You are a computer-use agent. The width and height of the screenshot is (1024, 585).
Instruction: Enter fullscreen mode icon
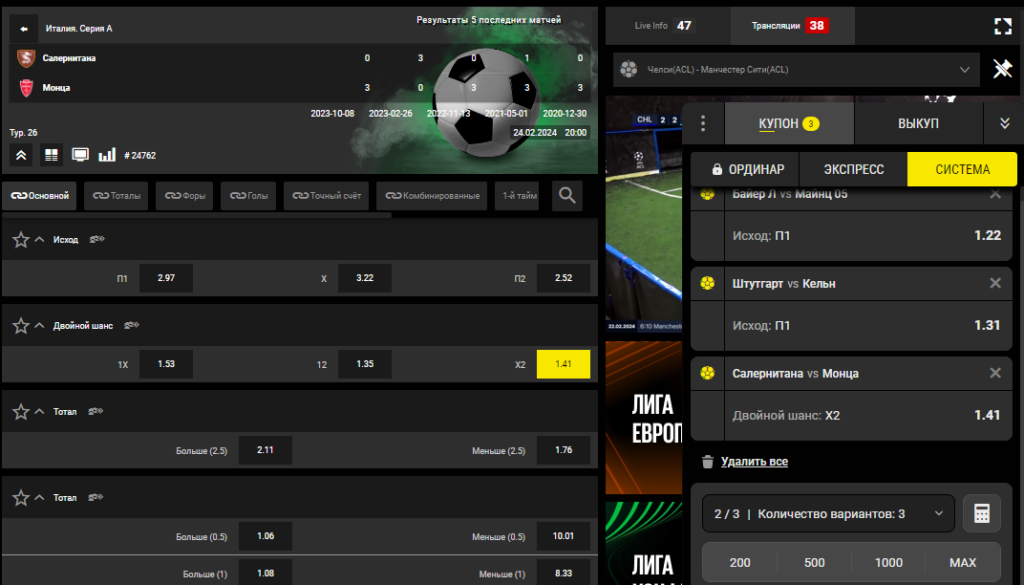[x=1002, y=26]
